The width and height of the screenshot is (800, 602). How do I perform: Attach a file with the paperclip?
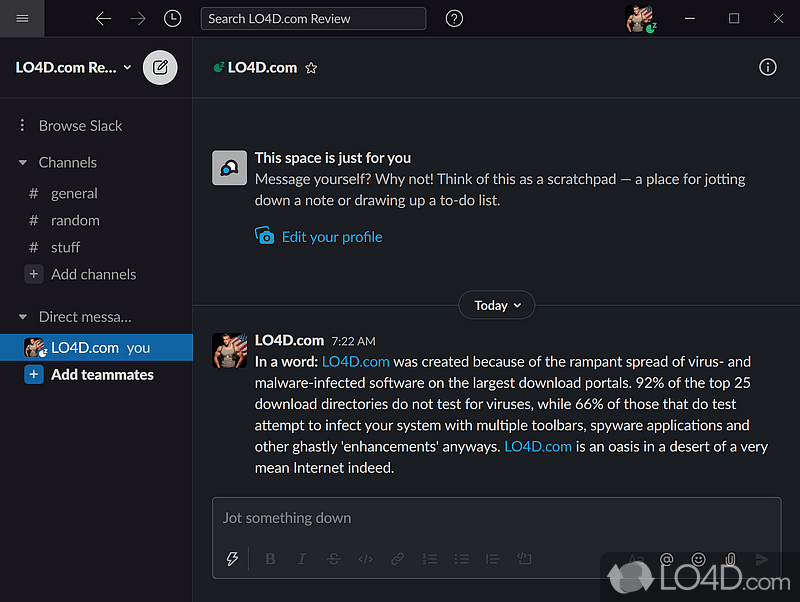coord(731,559)
